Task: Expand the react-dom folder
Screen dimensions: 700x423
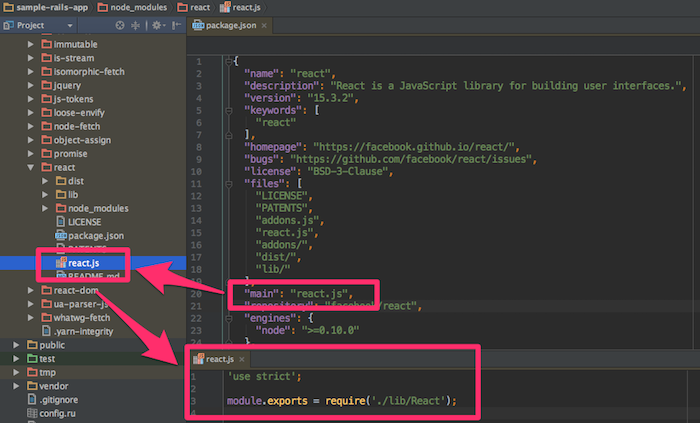Action: coord(30,290)
